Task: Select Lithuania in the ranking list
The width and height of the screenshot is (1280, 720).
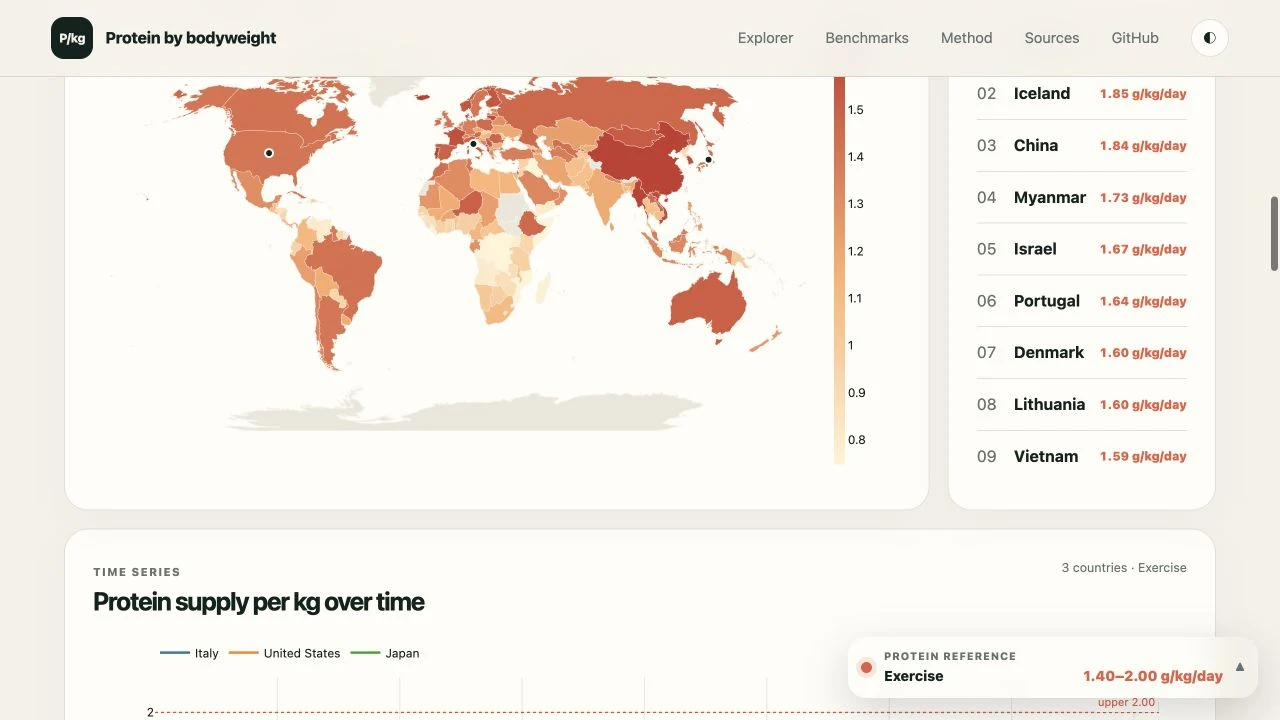Action: point(1082,405)
